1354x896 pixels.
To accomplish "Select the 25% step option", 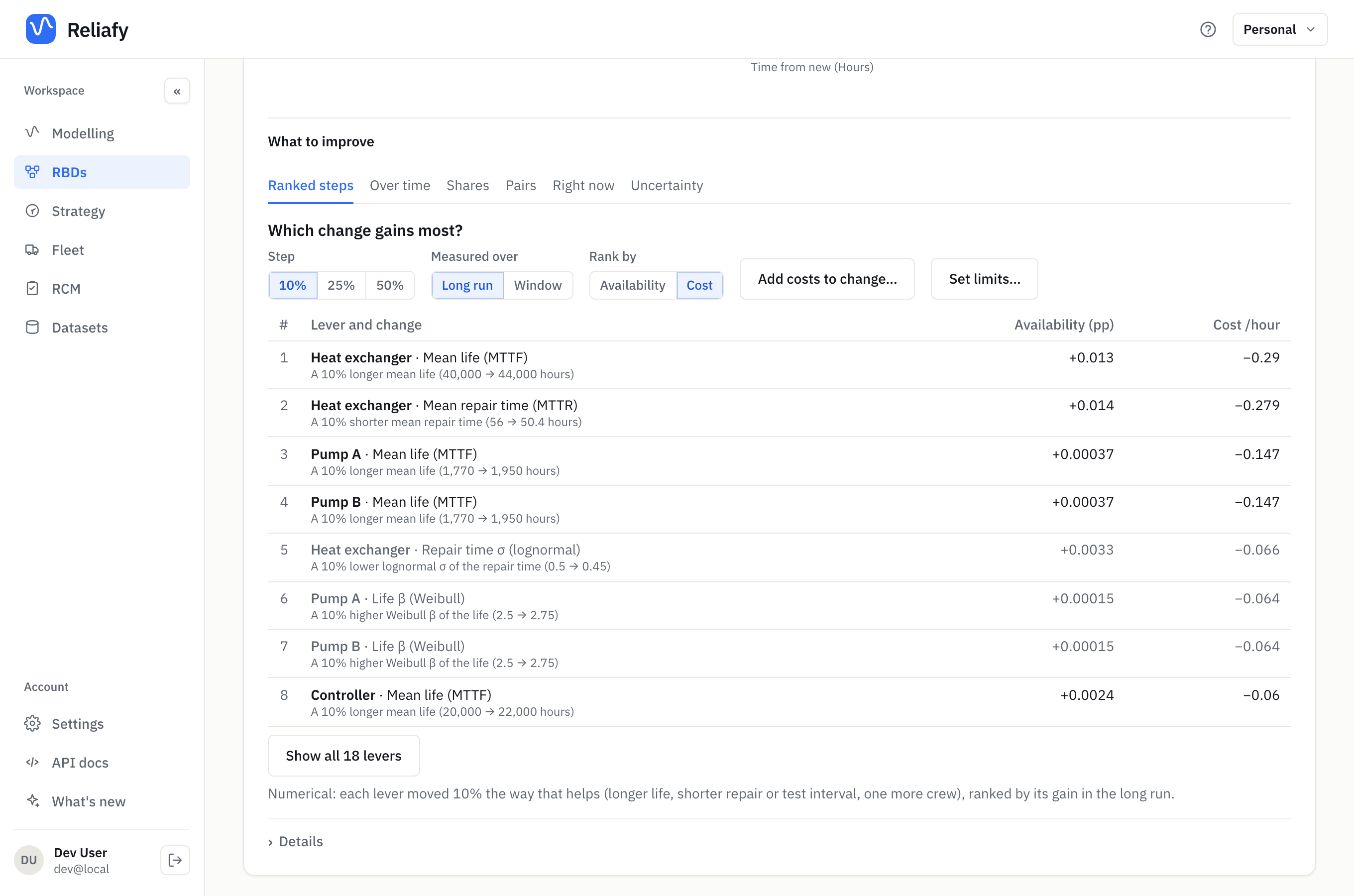I will pyautogui.click(x=341, y=285).
